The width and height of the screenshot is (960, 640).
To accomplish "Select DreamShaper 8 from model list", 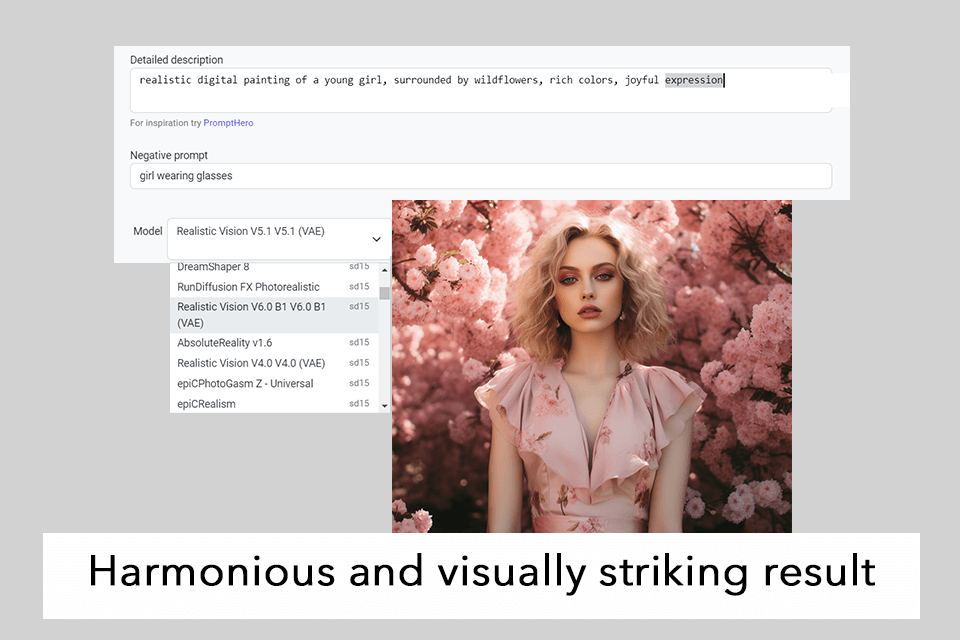I will point(274,267).
